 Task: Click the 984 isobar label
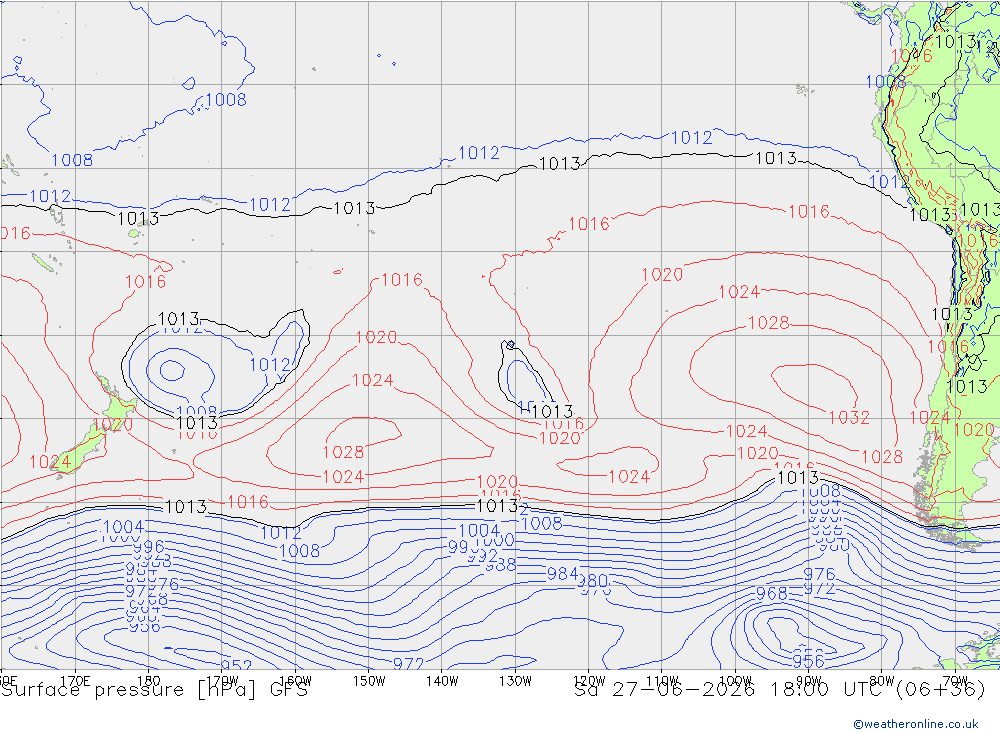point(562,574)
